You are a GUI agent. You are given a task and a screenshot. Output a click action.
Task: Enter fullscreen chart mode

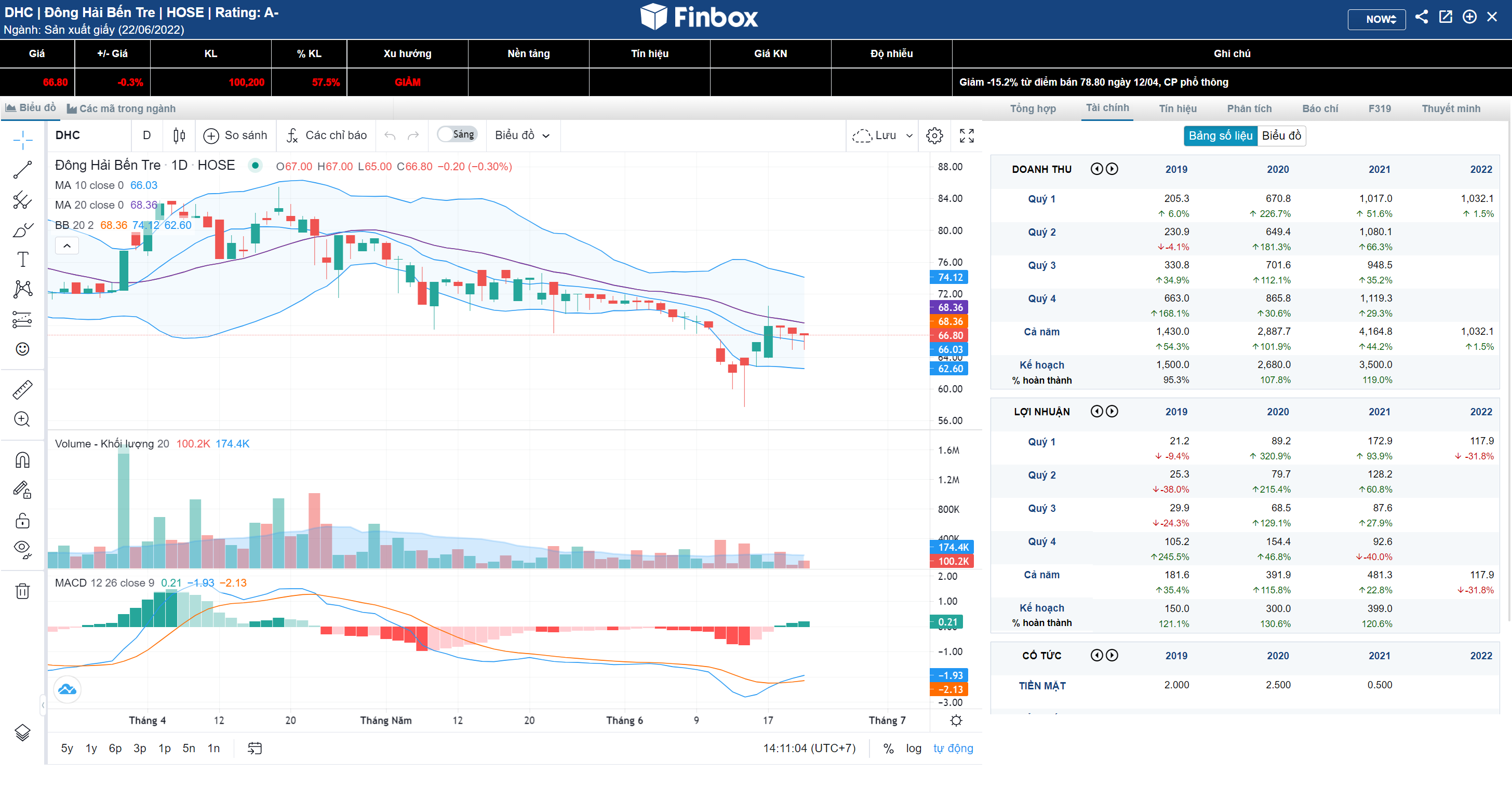point(966,135)
